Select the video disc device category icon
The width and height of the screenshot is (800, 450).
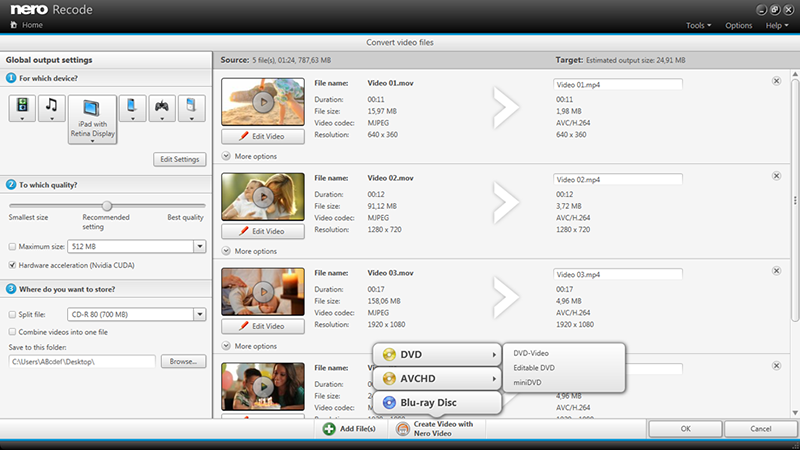22,108
